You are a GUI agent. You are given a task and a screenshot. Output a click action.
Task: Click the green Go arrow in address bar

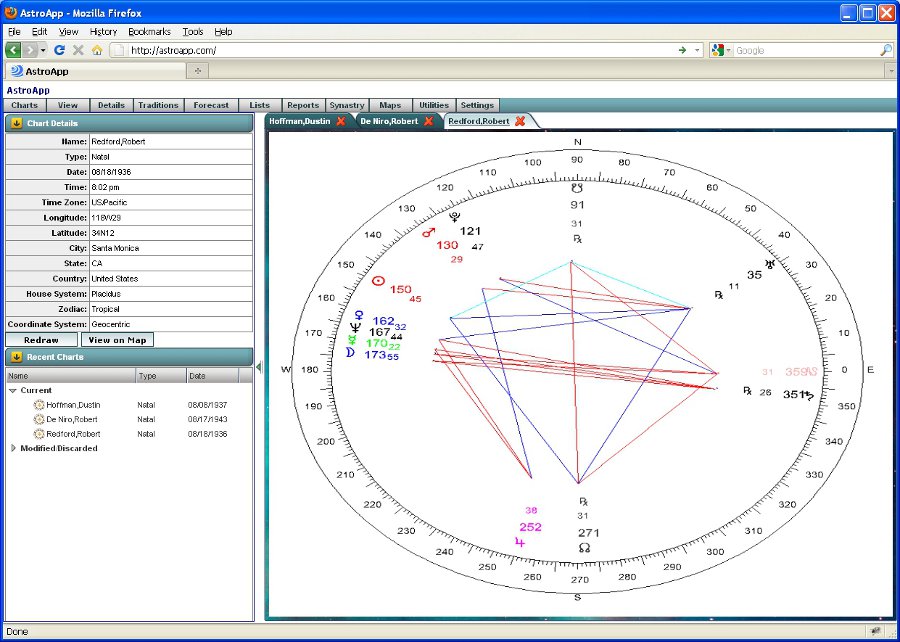[x=682, y=50]
